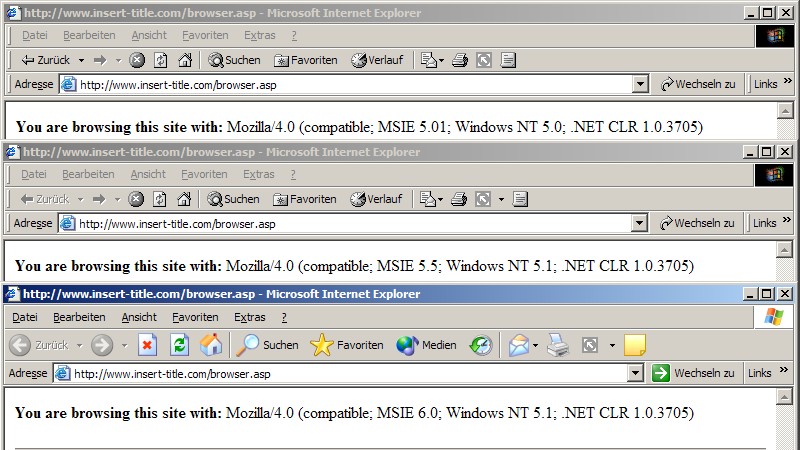The image size is (800, 450).
Task: Click the Stop icon in IE 5.01 window
Action: (x=136, y=60)
